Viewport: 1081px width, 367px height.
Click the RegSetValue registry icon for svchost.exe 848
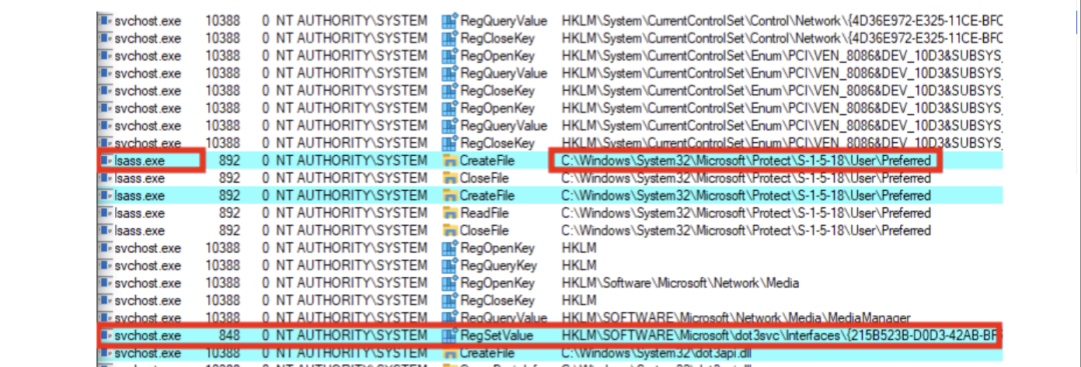(450, 336)
